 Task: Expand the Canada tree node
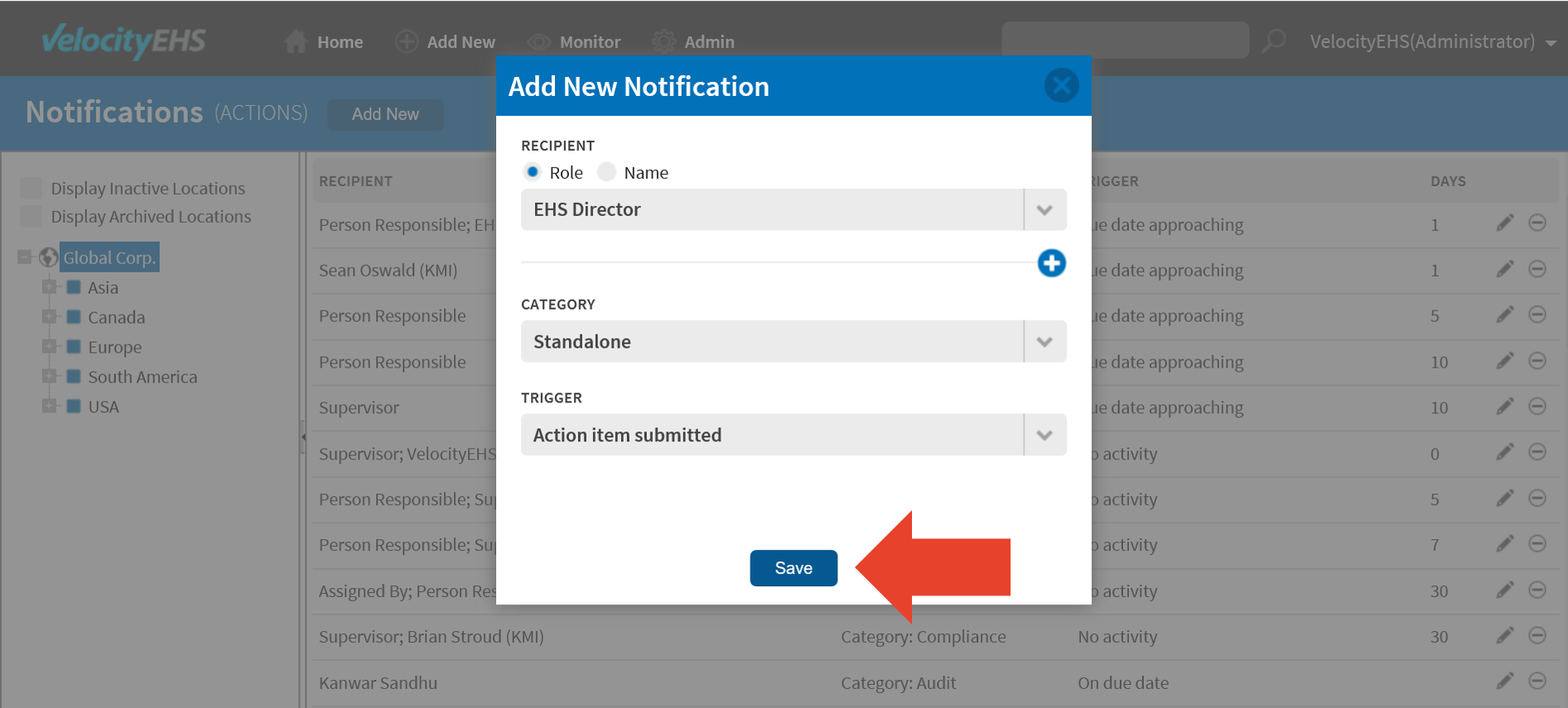50,317
